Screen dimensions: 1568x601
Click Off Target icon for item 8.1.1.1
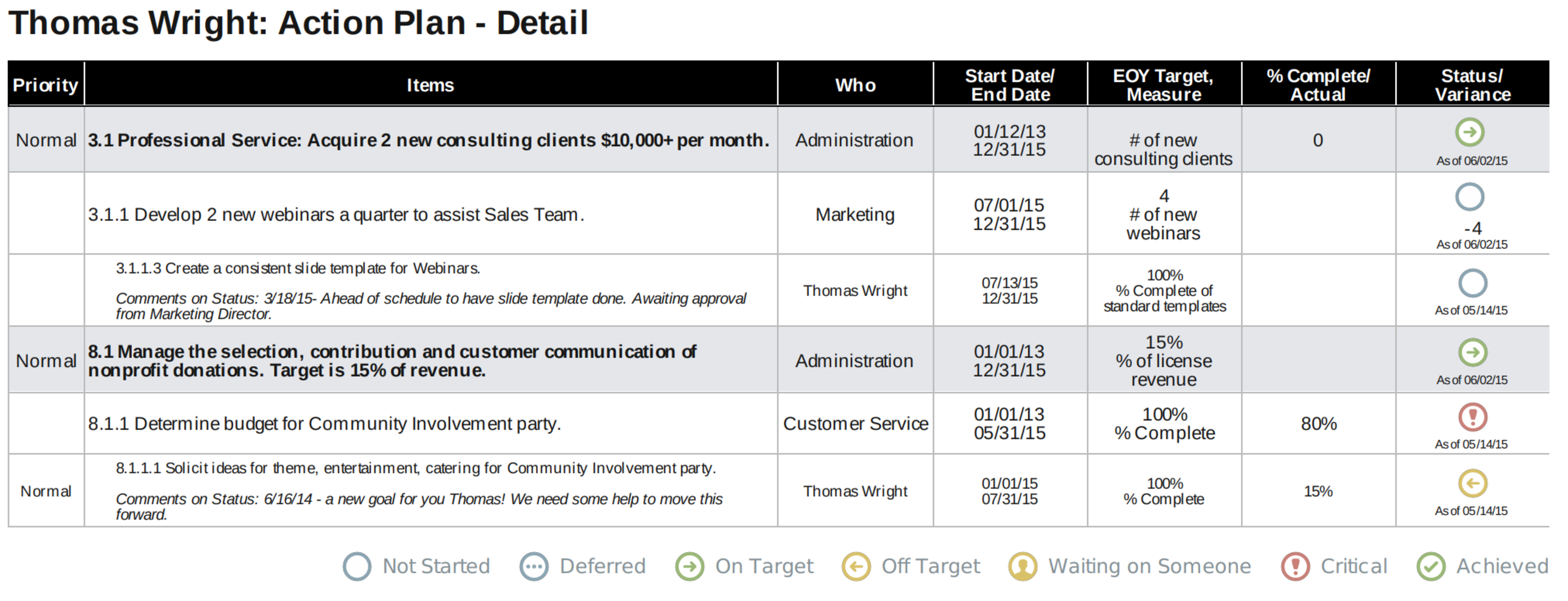[x=1472, y=483]
